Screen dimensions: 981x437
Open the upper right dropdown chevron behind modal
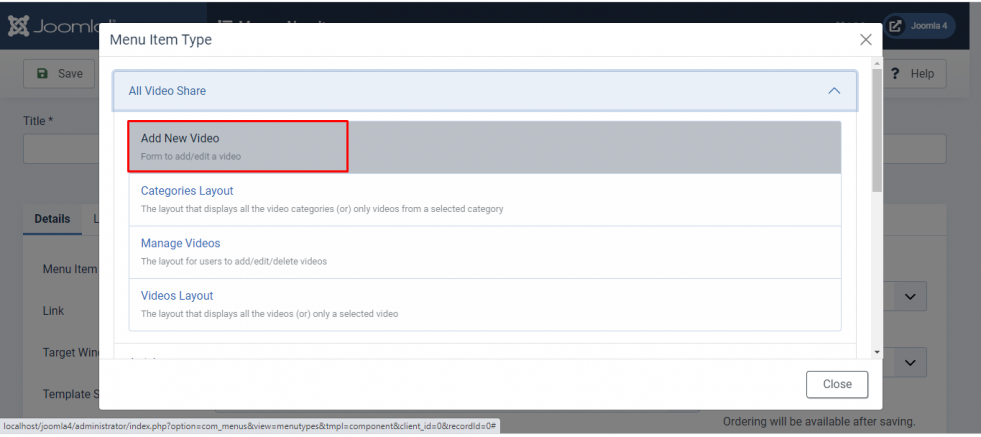tap(910, 296)
